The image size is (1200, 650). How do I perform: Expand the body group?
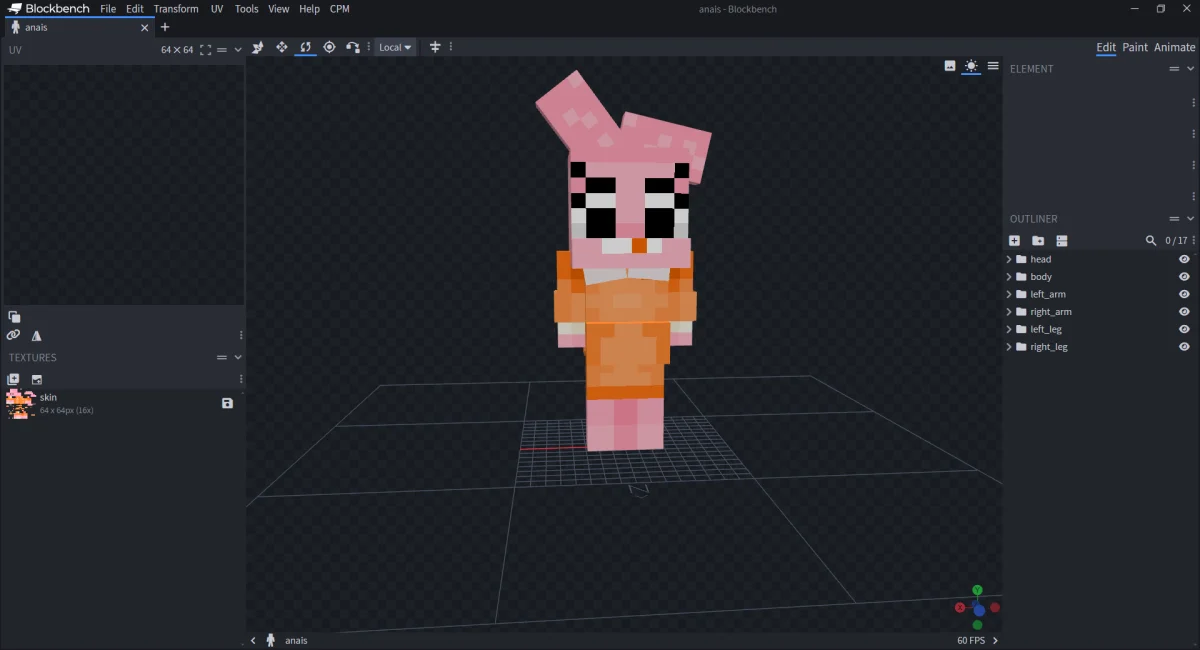click(x=1008, y=277)
